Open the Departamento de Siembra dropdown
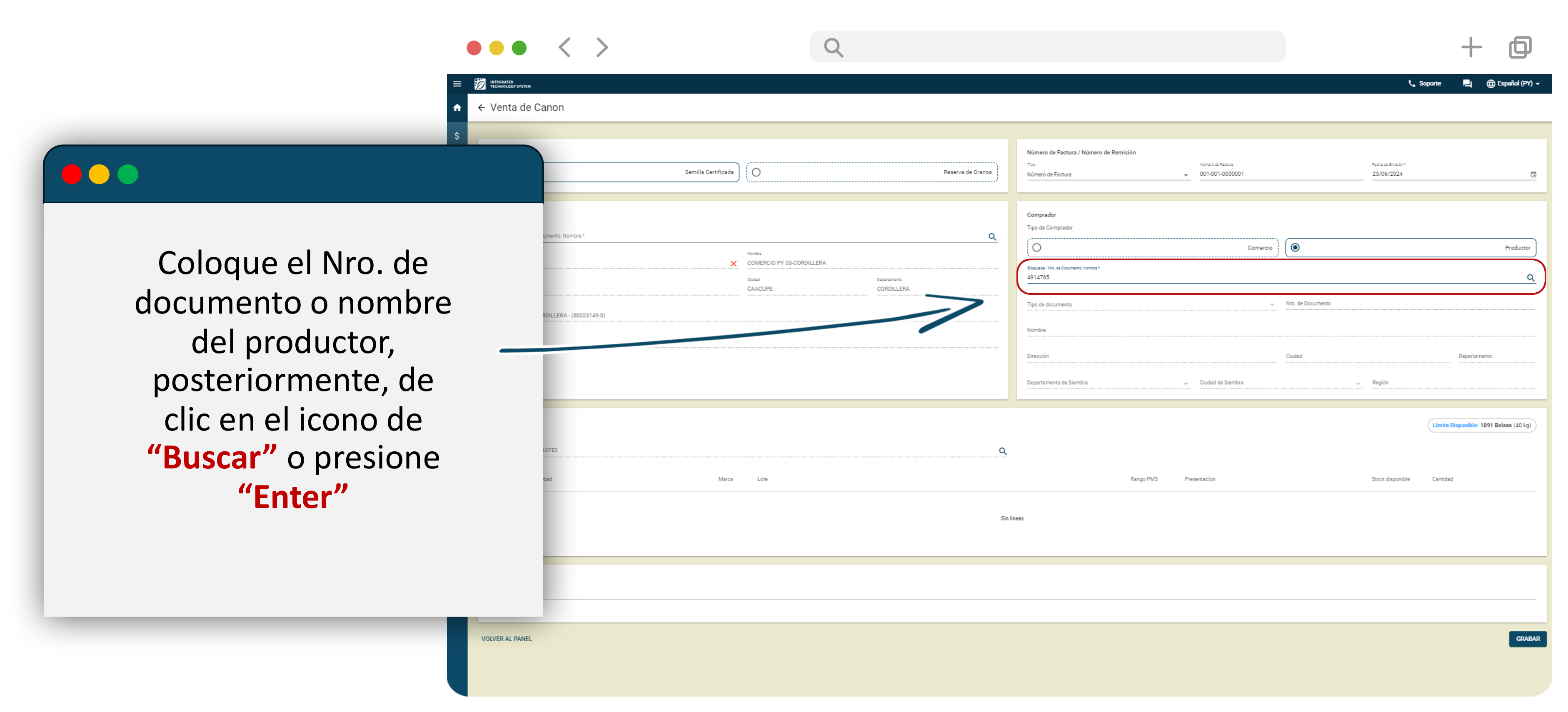This screenshot has width=1568, height=712. pyautogui.click(x=1185, y=383)
